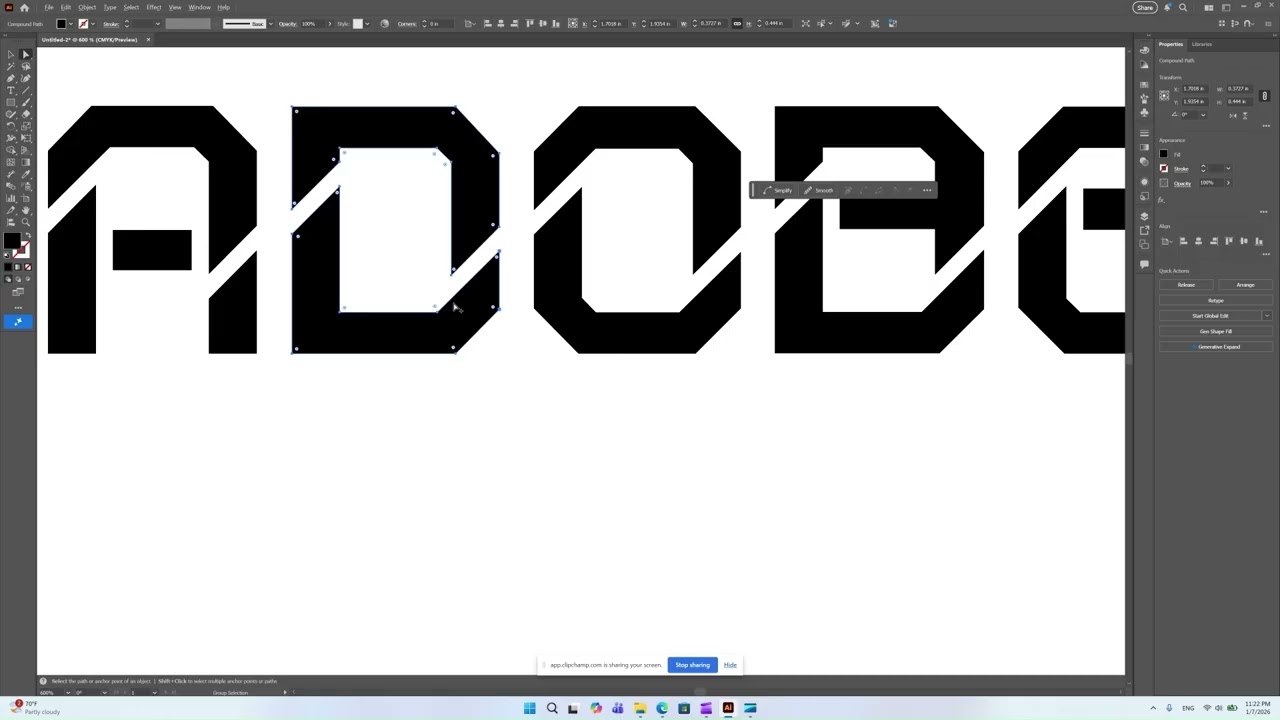Open the notifications bell icon
The height and width of the screenshot is (720, 1280).
(1167, 8)
